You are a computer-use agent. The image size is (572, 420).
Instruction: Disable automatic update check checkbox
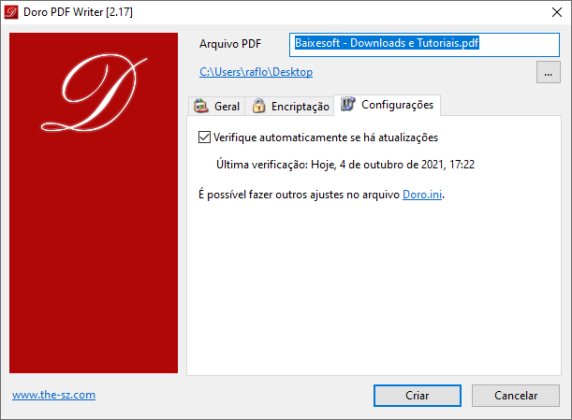tap(204, 137)
